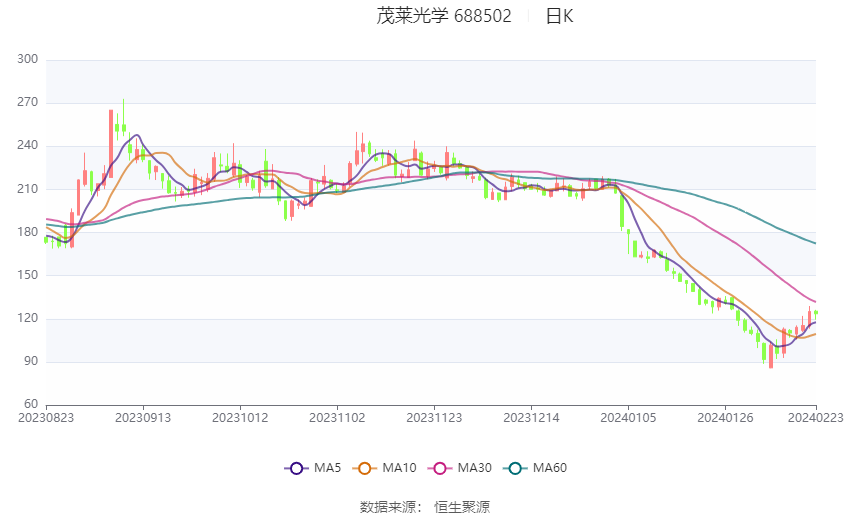Viewport: 850px width, 517px height.
Task: Hide the MA30 line via its label
Action: coord(475,468)
